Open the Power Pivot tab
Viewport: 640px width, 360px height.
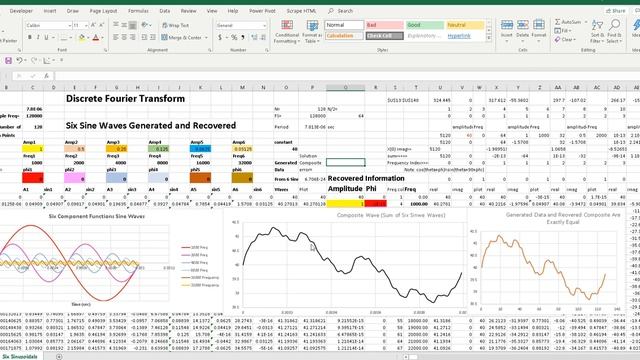(x=262, y=11)
